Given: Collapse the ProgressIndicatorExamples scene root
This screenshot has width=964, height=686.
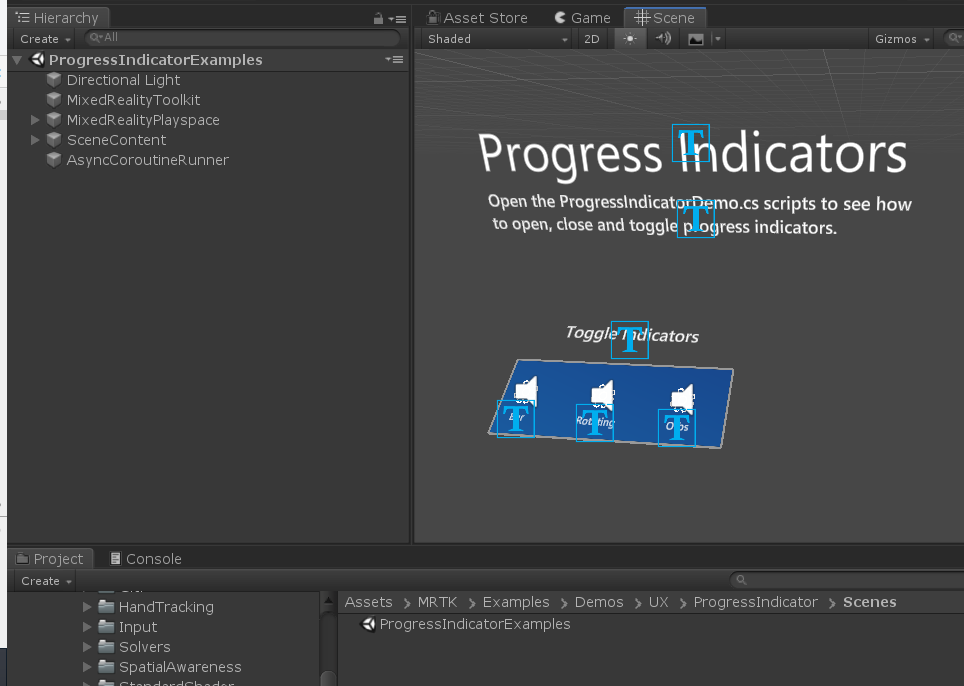Looking at the screenshot, I should [x=17, y=60].
